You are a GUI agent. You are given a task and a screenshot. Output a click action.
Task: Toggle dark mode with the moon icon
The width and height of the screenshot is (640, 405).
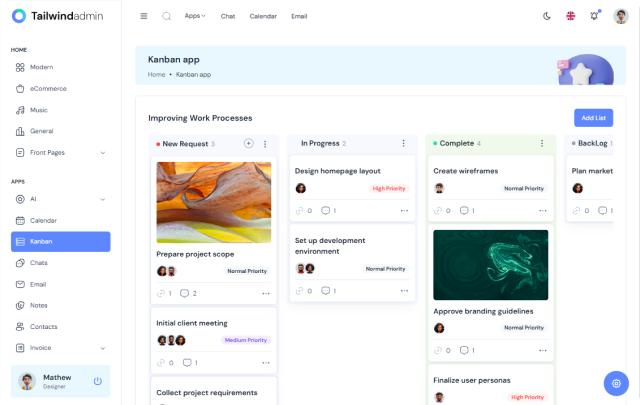pos(547,16)
